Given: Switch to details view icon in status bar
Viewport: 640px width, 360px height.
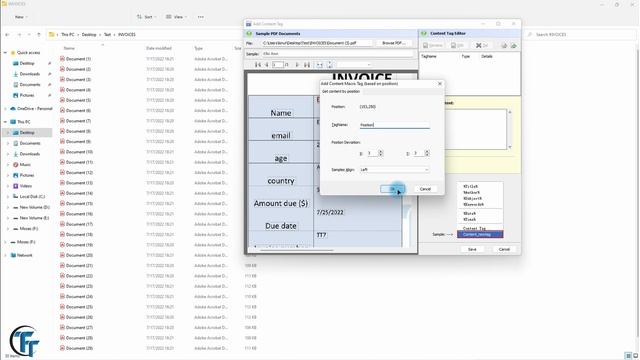Looking at the screenshot, I should (x=629, y=356).
